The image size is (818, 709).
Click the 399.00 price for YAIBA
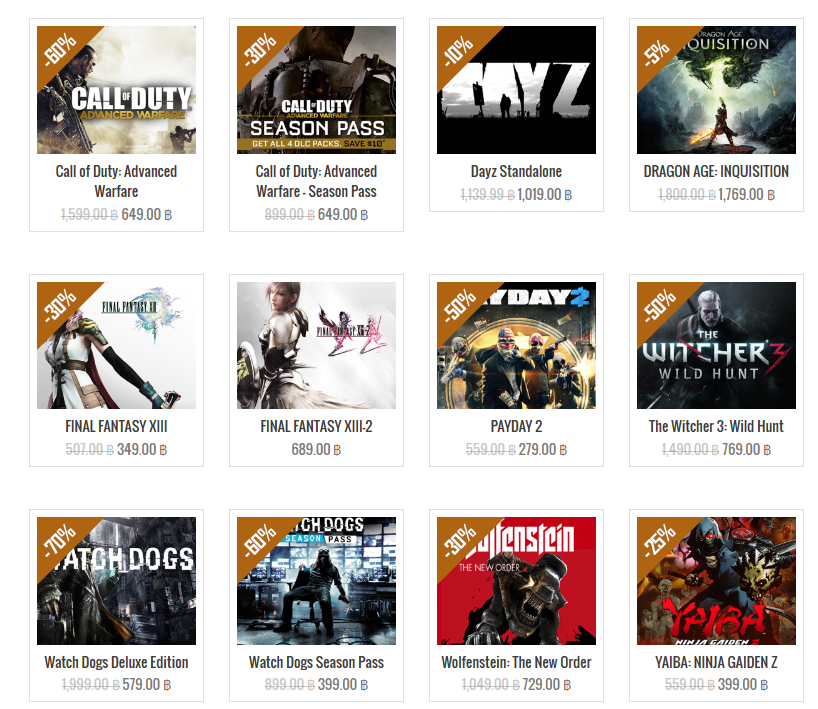coord(742,684)
